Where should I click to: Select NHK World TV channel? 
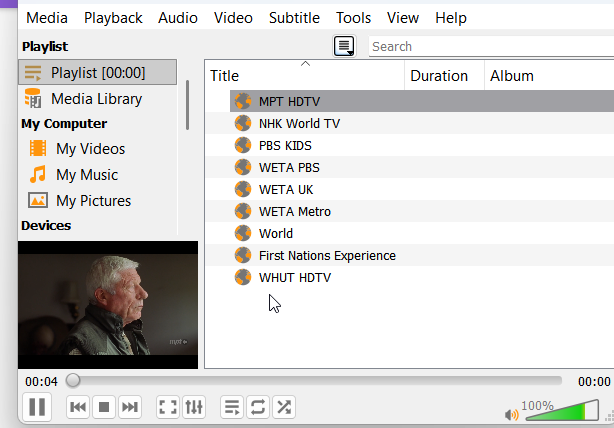click(299, 123)
